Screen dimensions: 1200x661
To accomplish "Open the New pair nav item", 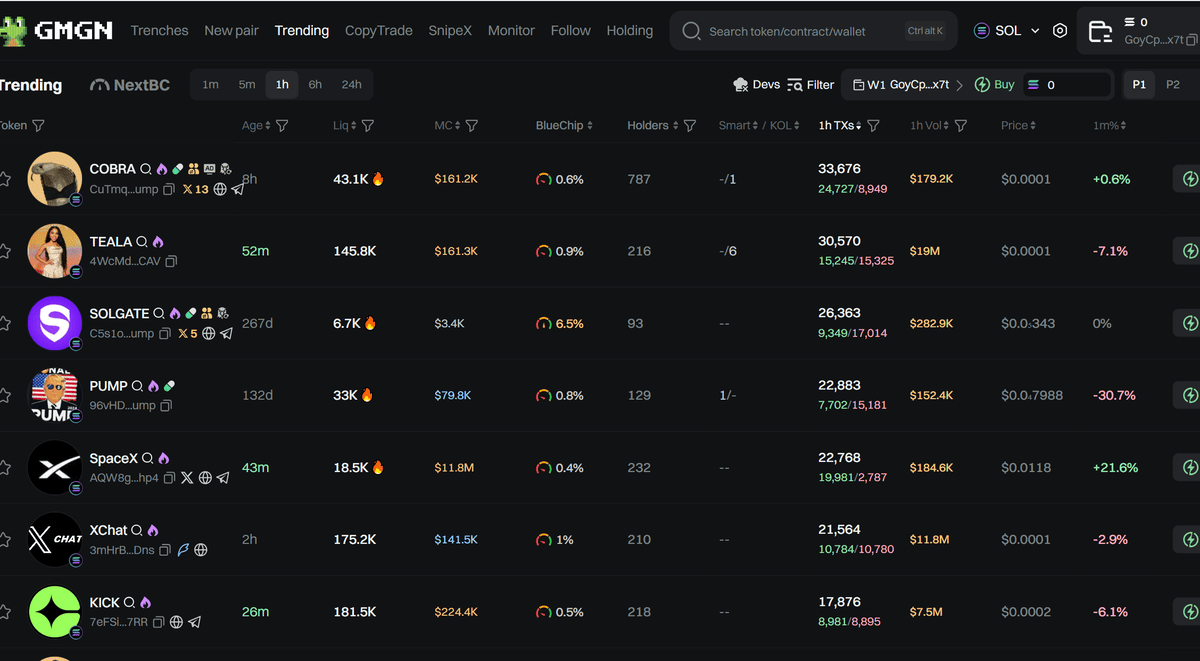I will click(x=231, y=31).
